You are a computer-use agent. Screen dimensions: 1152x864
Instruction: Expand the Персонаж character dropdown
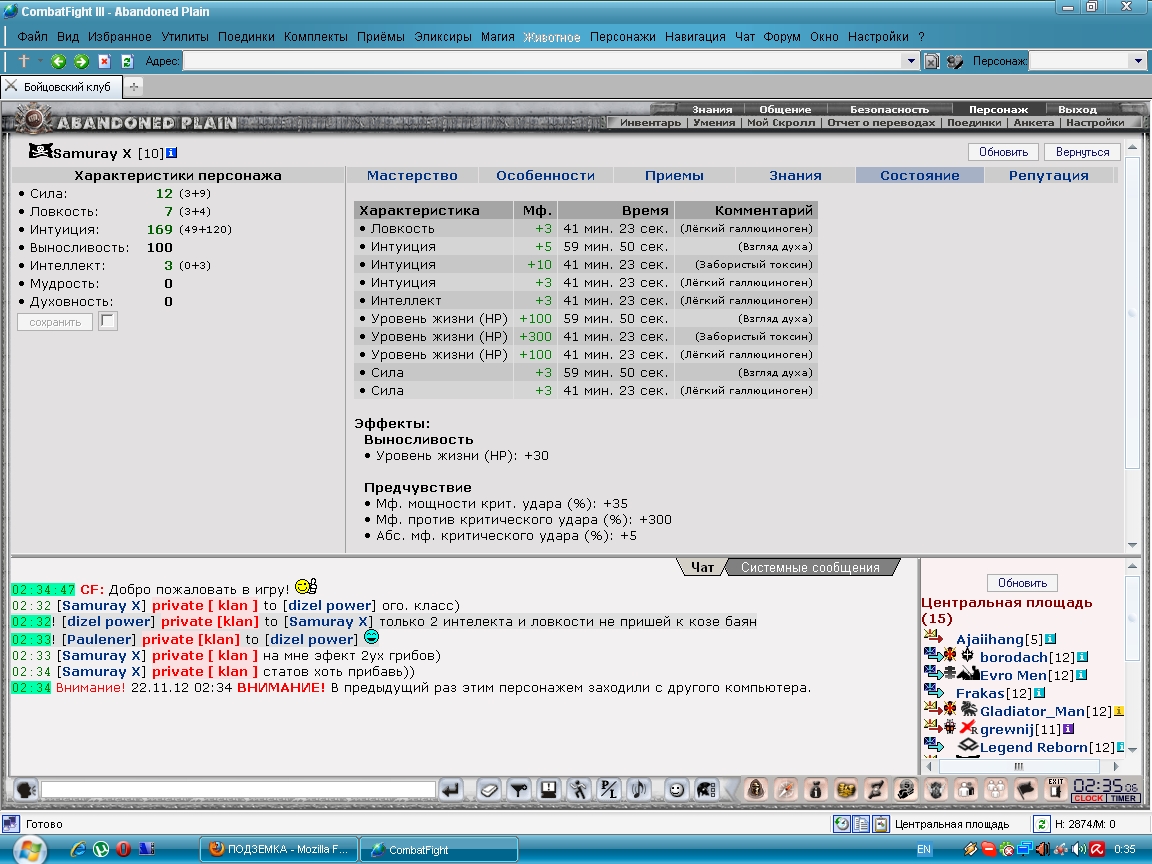pyautogui.click(x=1138, y=61)
